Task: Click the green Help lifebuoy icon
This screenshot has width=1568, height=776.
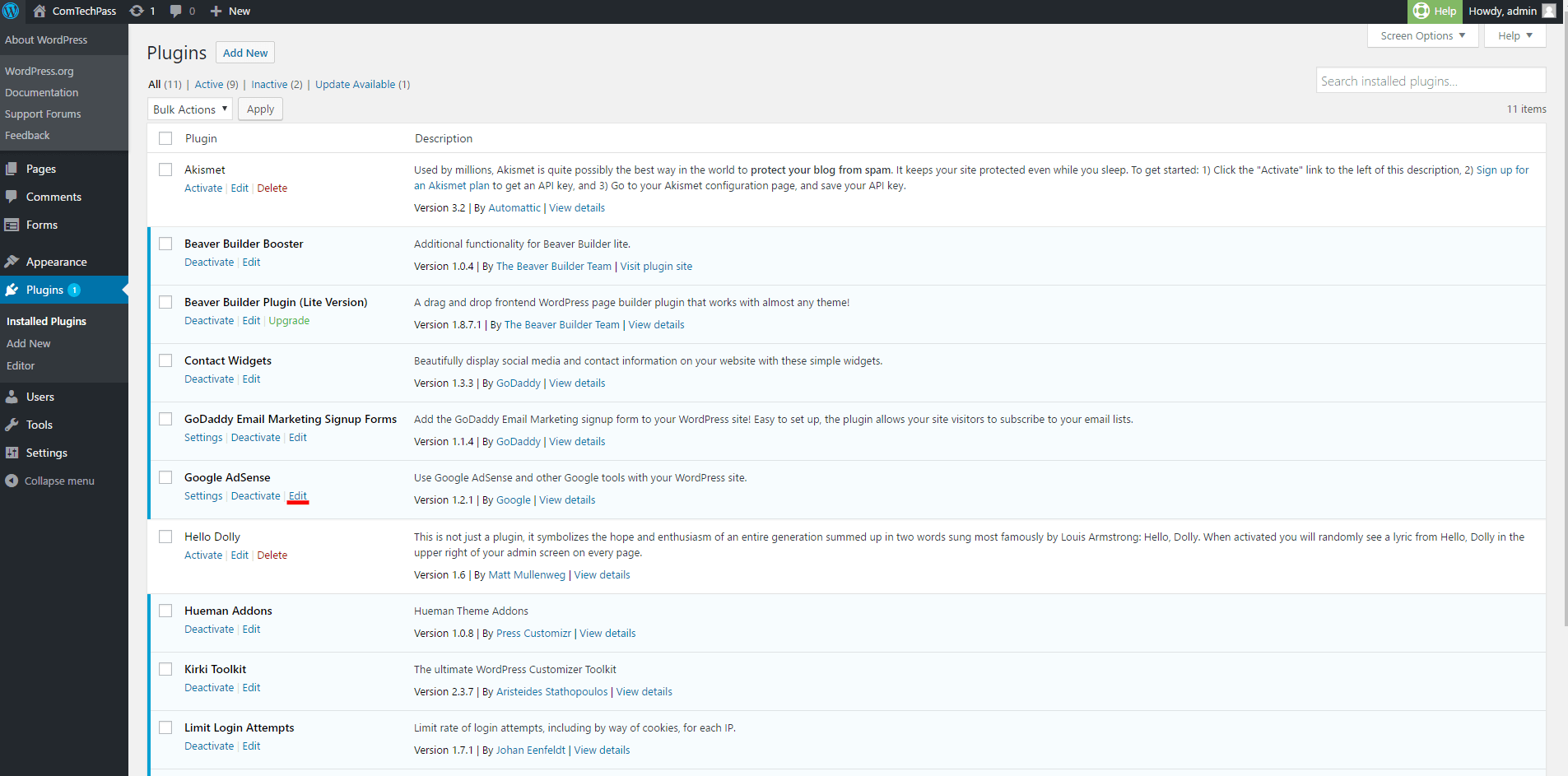Action: pyautogui.click(x=1421, y=12)
